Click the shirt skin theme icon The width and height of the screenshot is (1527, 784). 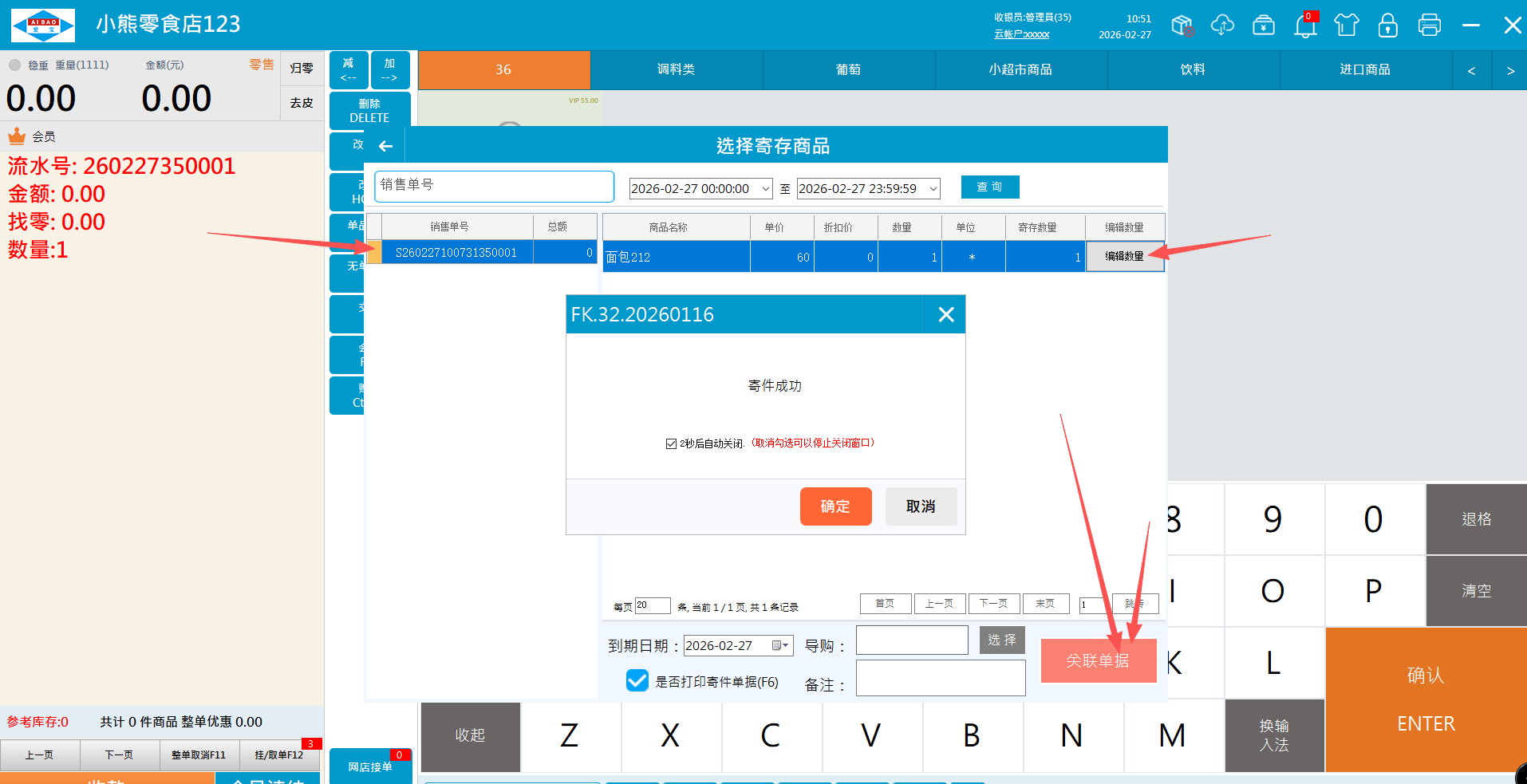click(1347, 26)
